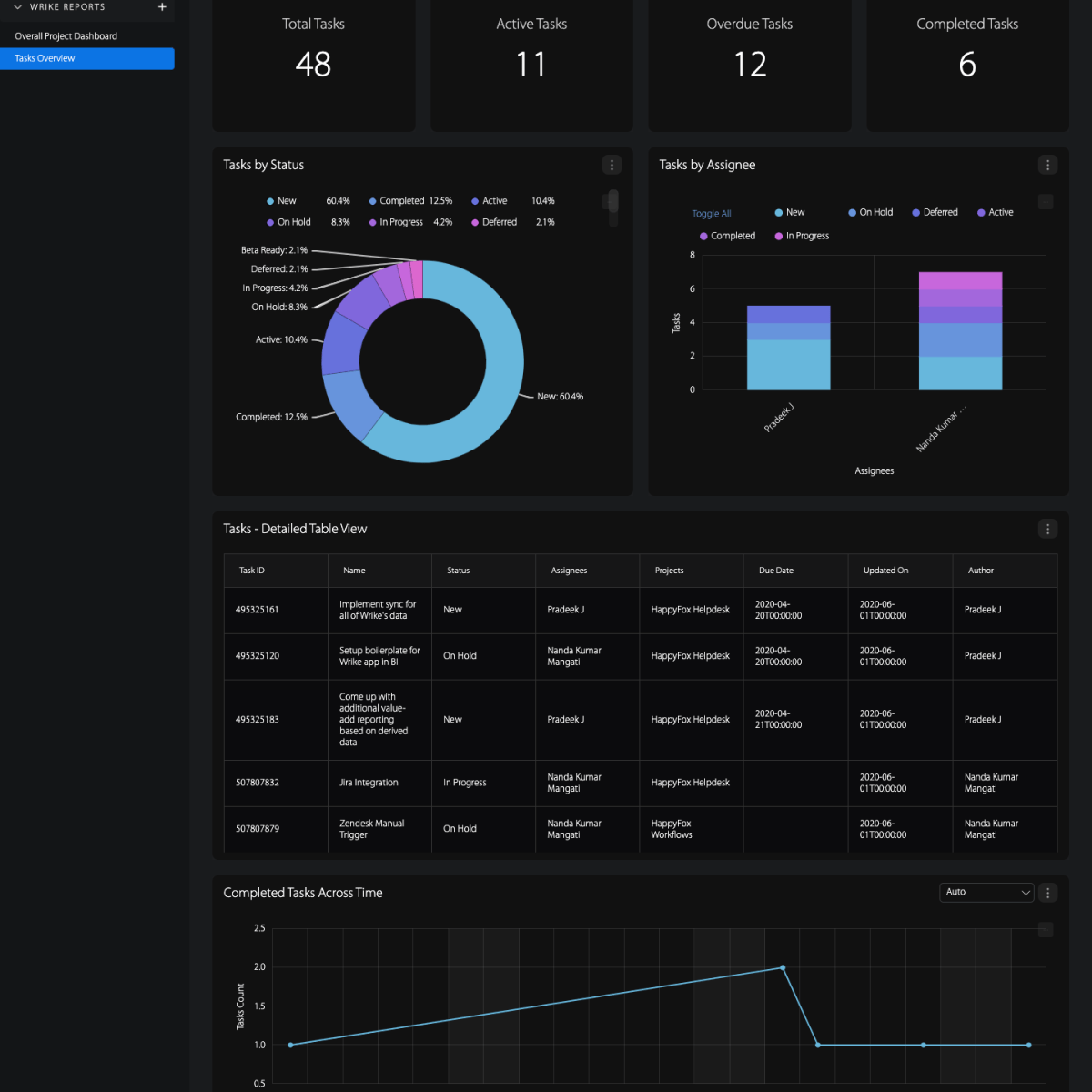
Task: Click the small menu icon in line chart
Action: coord(1046,929)
